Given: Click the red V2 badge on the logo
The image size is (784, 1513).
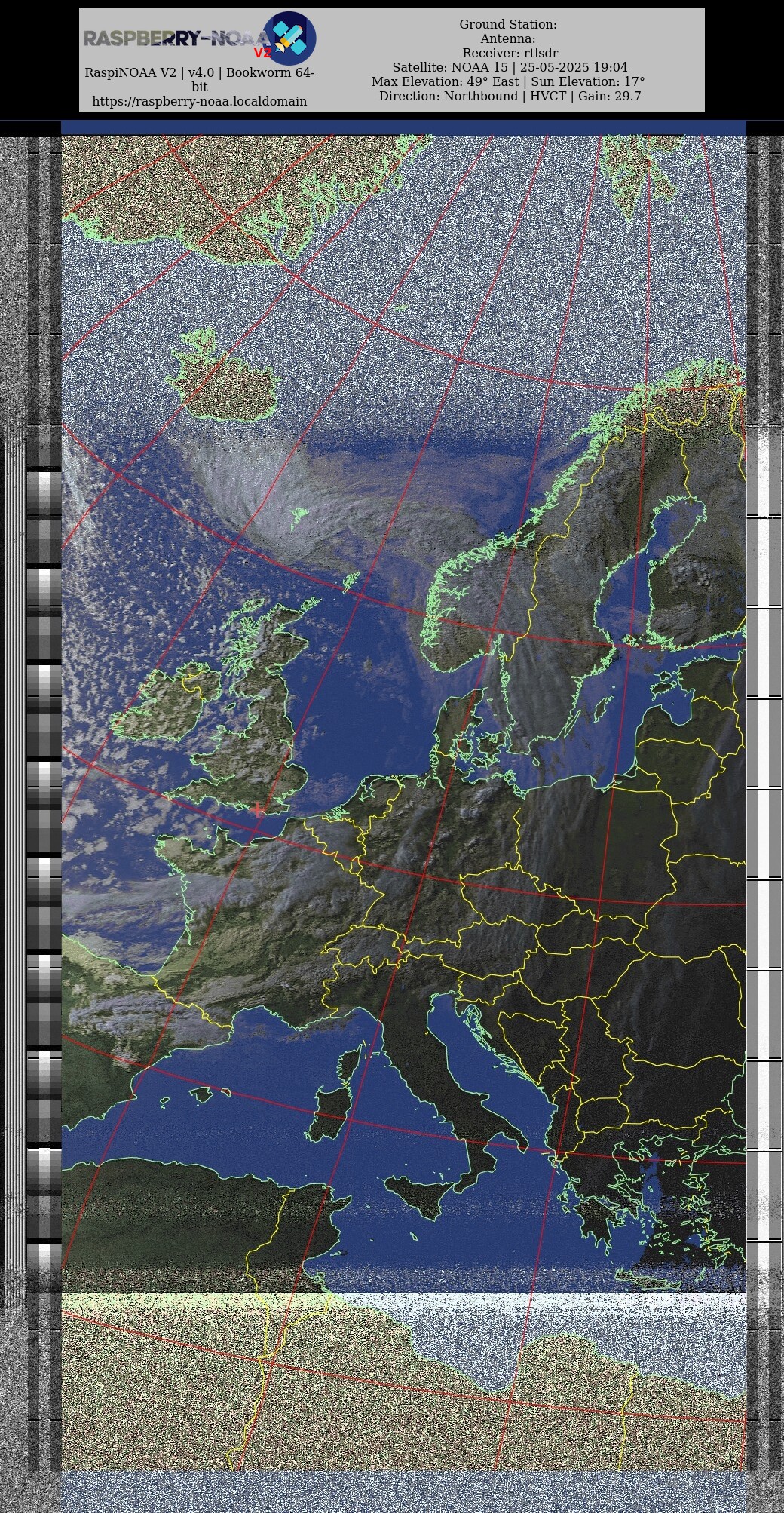Looking at the screenshot, I should pyautogui.click(x=262, y=54).
